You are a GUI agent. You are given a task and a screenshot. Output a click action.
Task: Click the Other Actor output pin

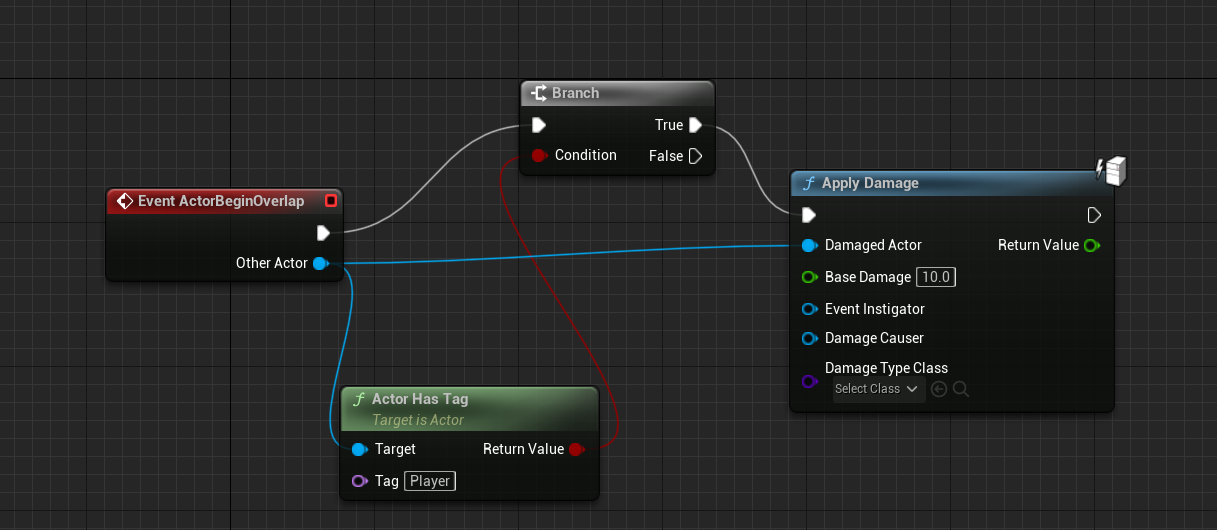[320, 263]
